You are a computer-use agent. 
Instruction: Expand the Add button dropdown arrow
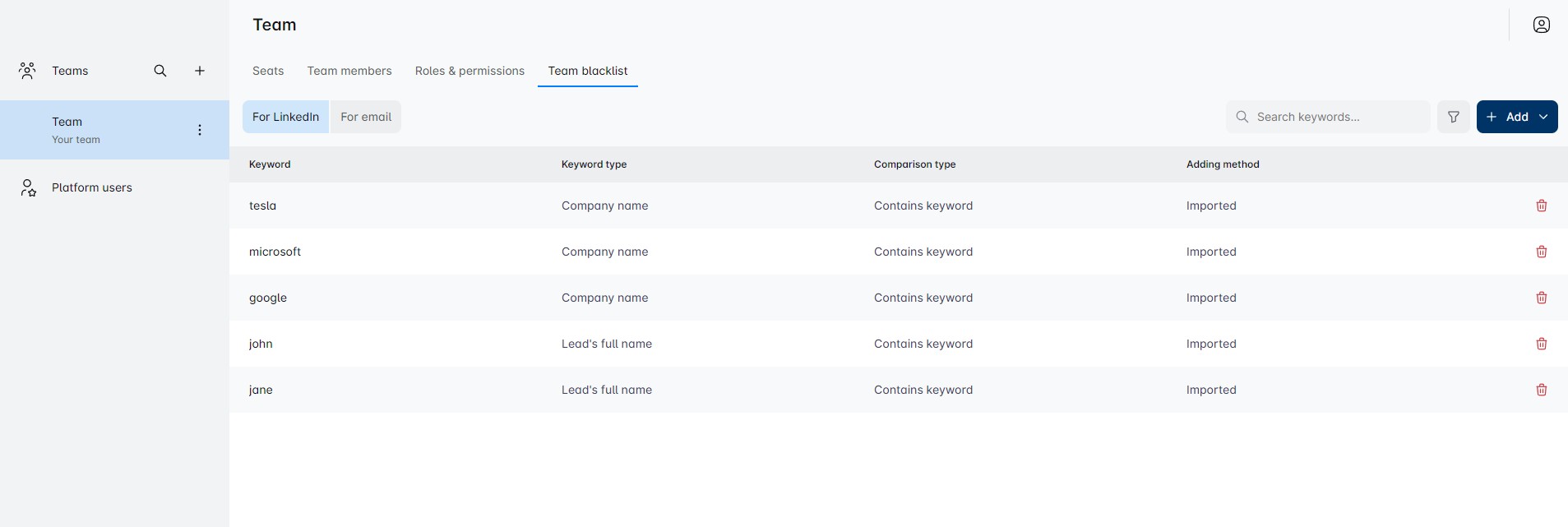[x=1543, y=117]
